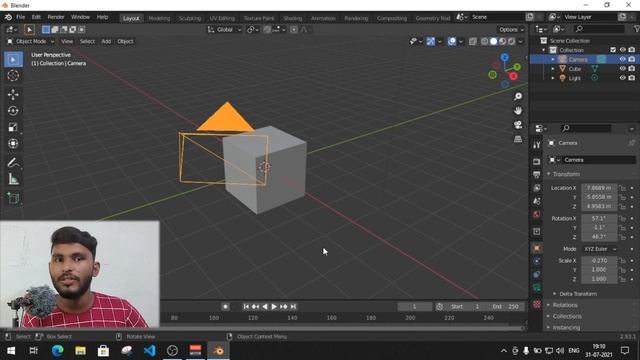
Task: Jump to timeline end frame
Action: click(x=293, y=307)
